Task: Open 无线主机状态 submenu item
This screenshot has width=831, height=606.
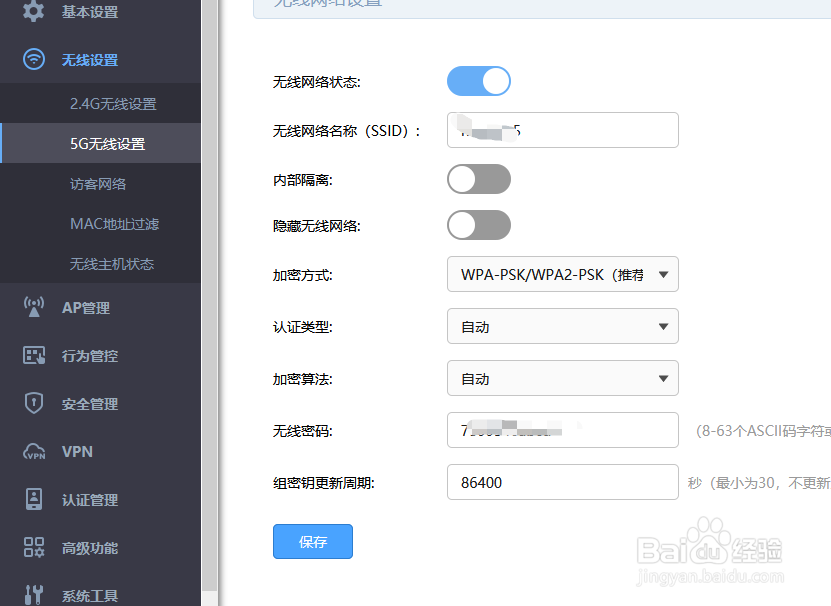Action: coord(112,264)
